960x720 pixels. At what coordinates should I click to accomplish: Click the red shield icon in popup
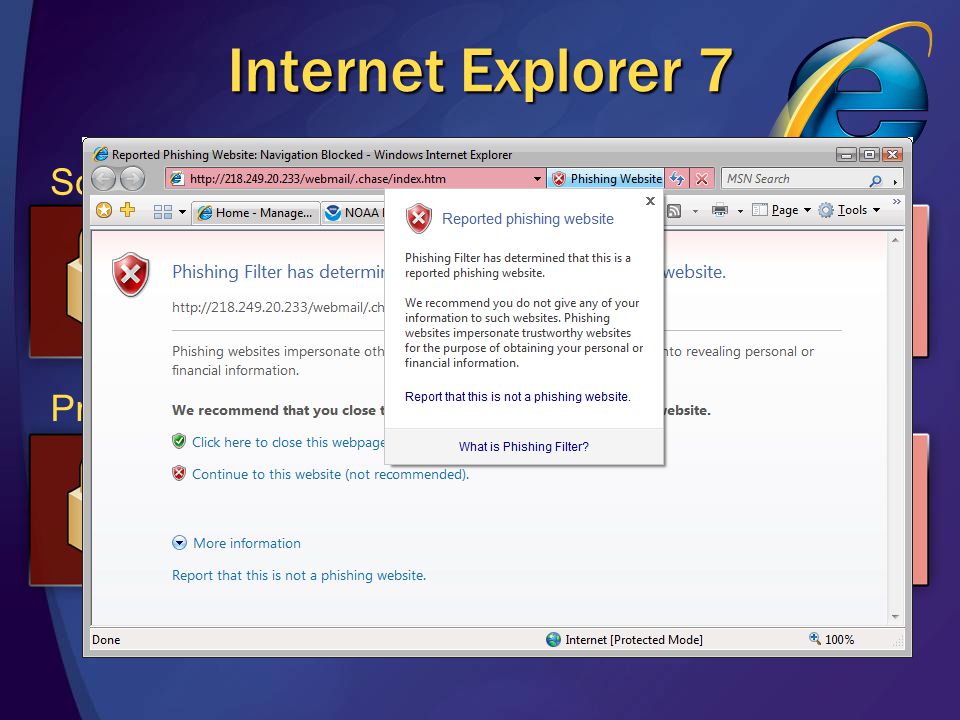419,218
